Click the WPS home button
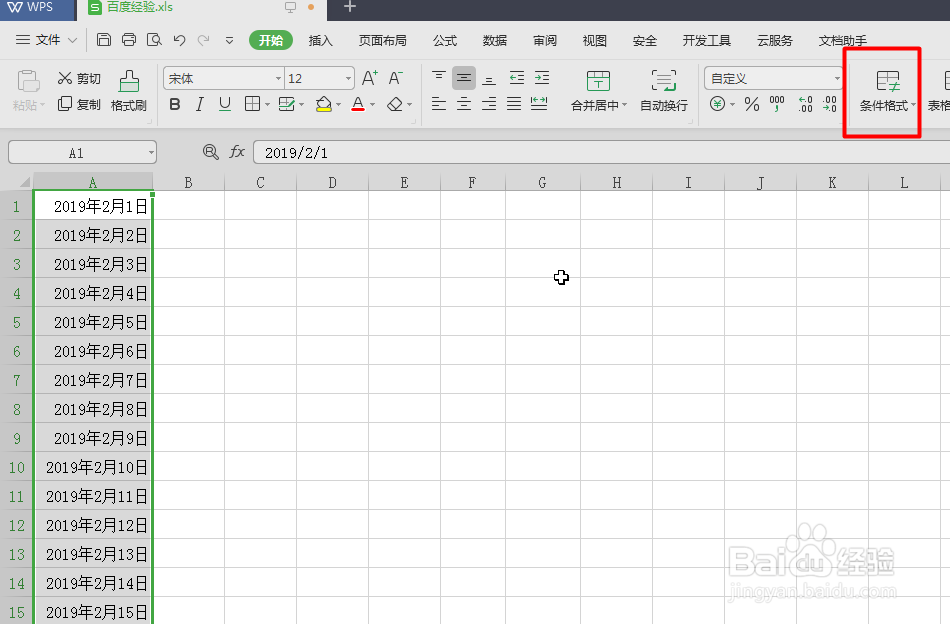This screenshot has height=624, width=950. [32, 7]
